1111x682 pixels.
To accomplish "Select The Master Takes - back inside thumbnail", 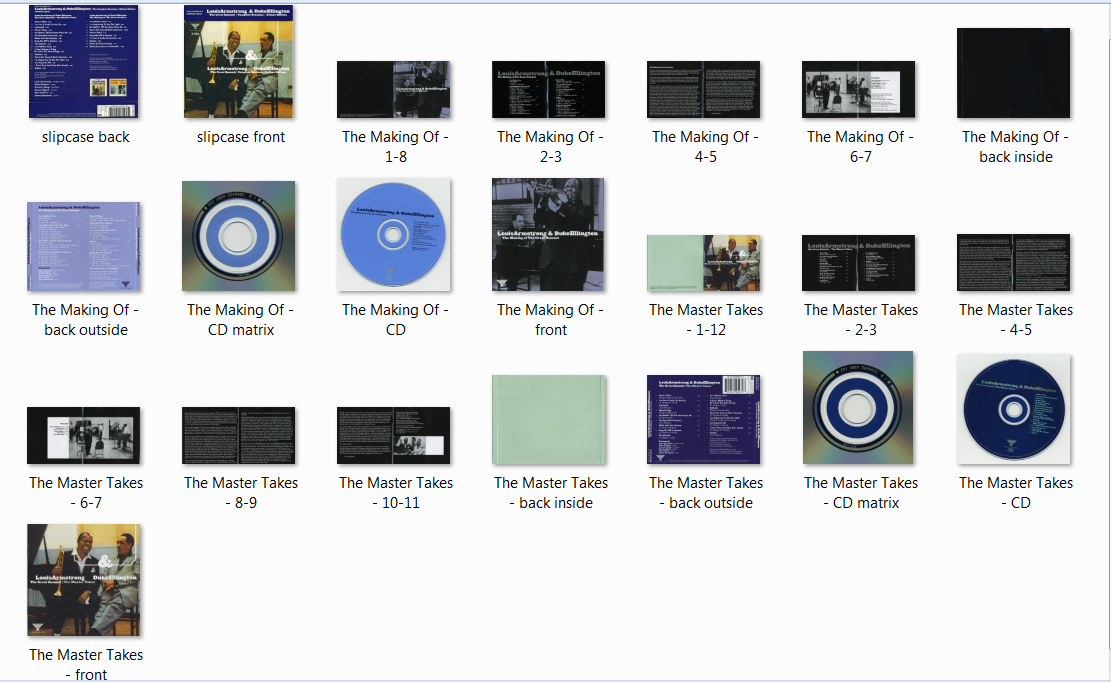I will pos(548,420).
